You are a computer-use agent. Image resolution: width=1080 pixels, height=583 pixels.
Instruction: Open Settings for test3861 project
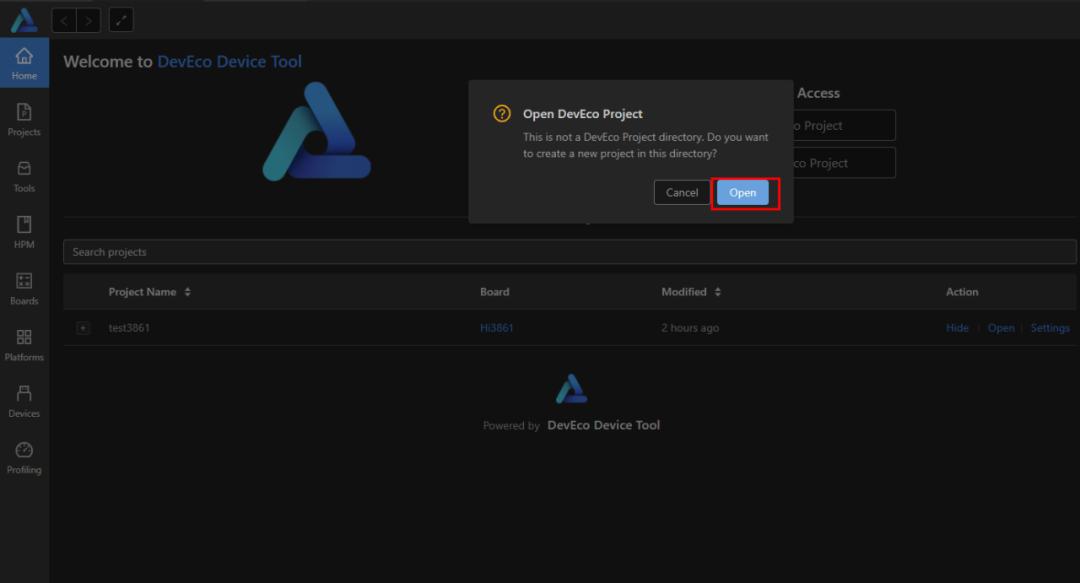coord(1050,328)
